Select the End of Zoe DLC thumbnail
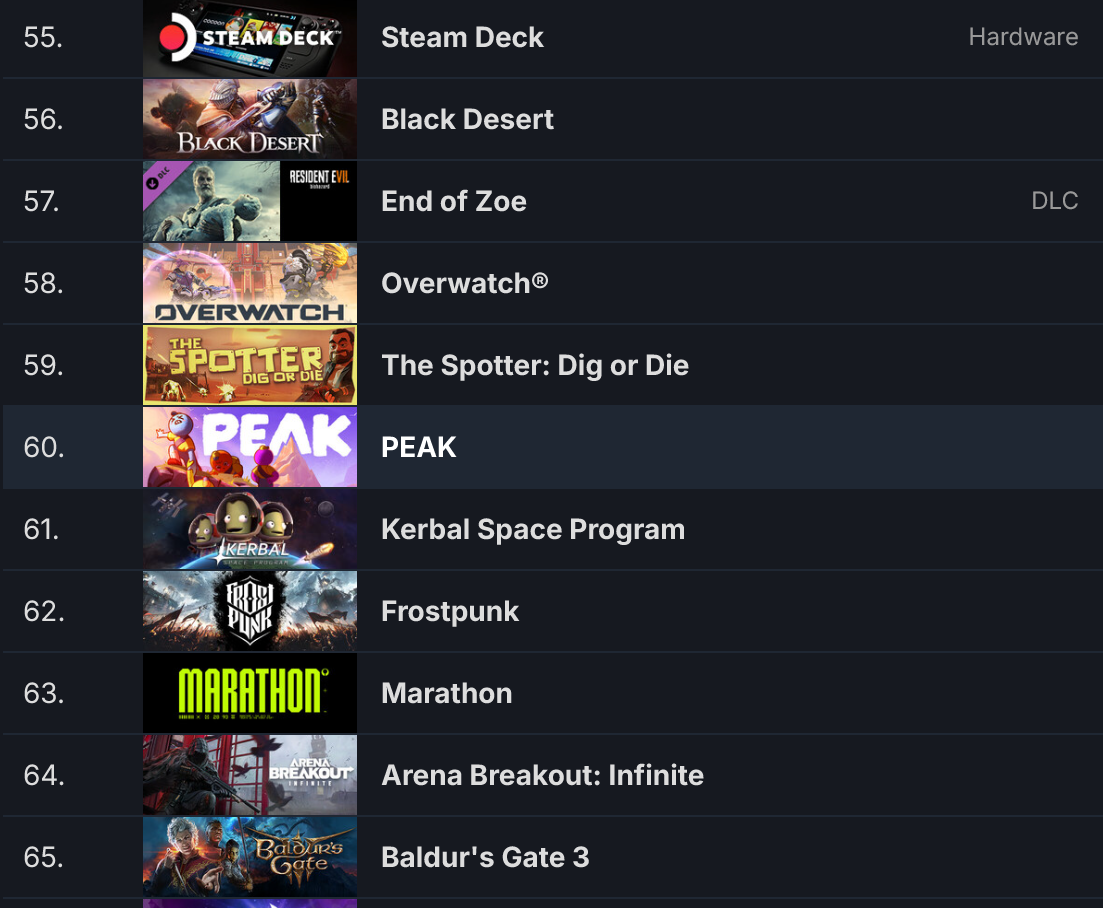Viewport: 1103px width, 908px height. [250, 201]
